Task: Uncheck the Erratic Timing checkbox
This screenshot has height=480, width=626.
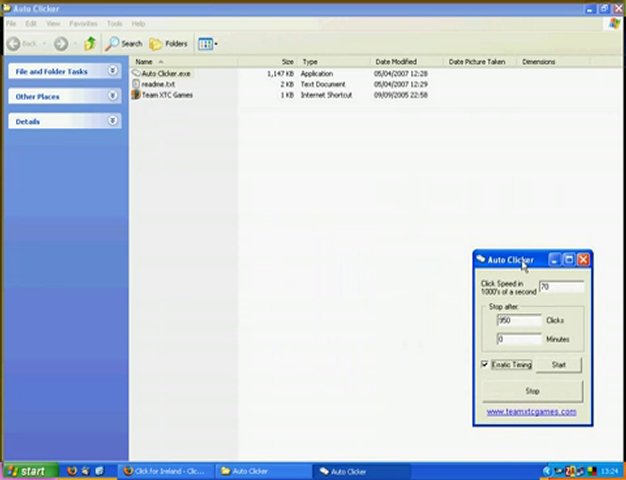Action: [x=486, y=365]
